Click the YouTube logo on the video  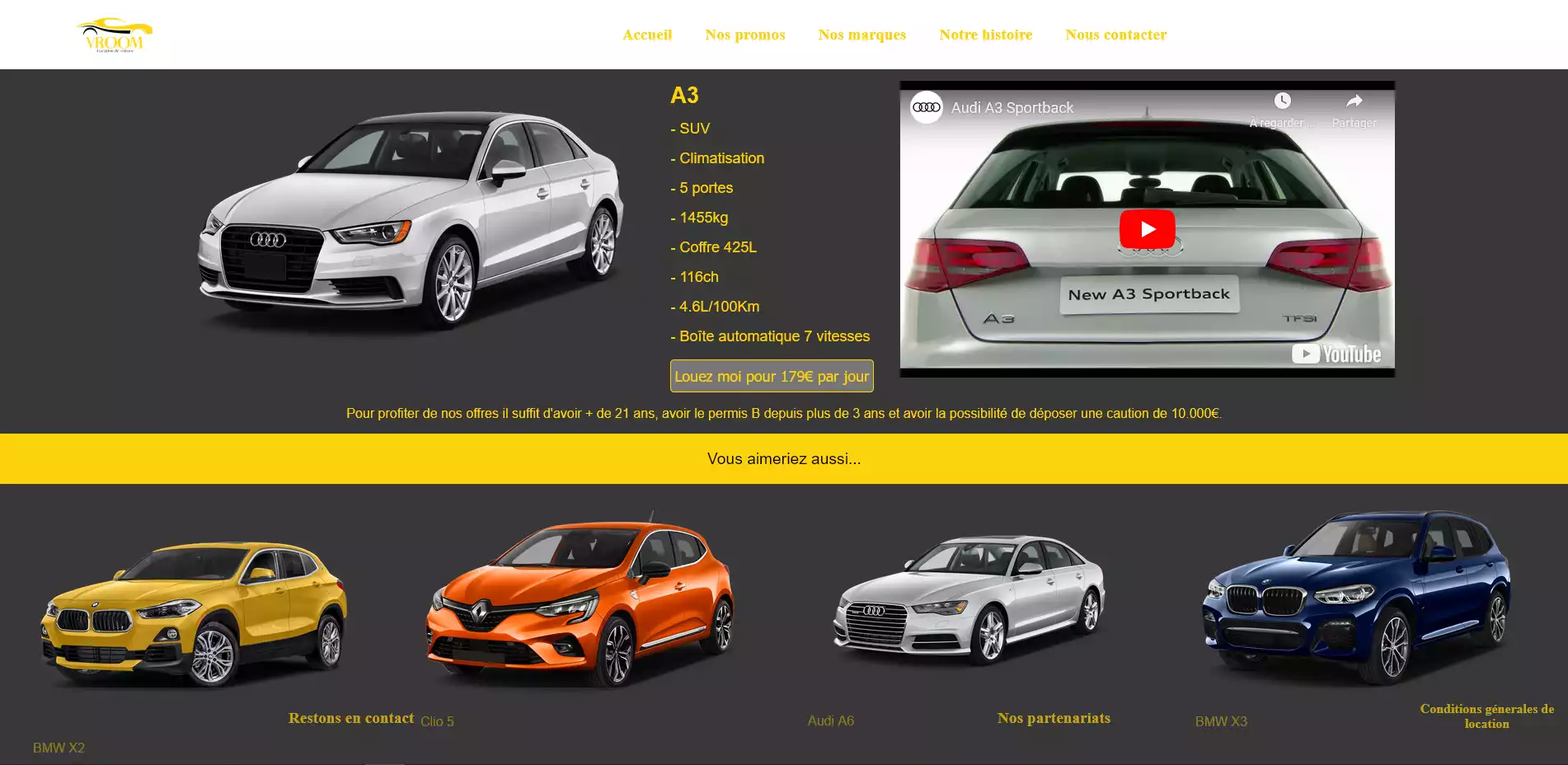click(1336, 354)
